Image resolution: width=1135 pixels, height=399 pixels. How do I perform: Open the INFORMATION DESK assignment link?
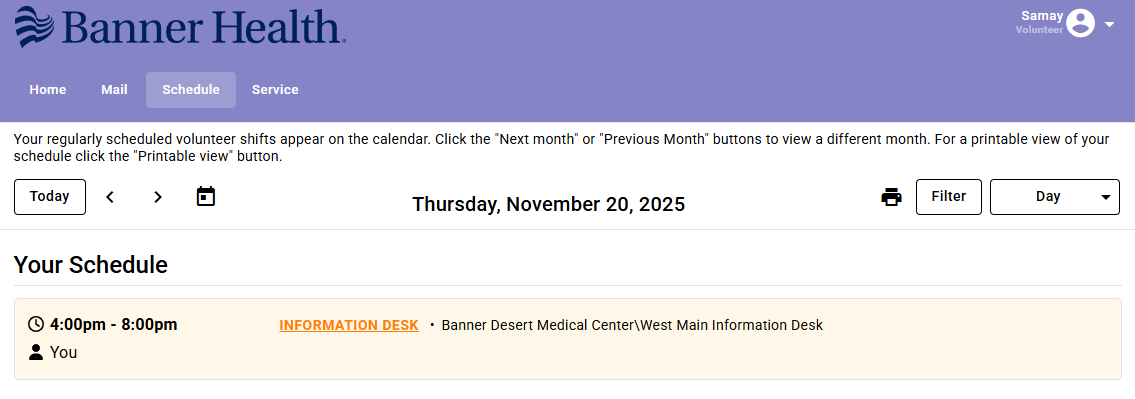[x=349, y=325]
